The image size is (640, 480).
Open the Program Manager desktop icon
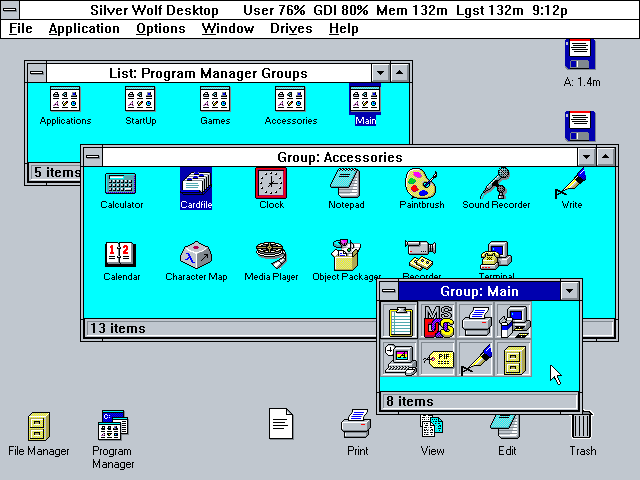[x=113, y=425]
